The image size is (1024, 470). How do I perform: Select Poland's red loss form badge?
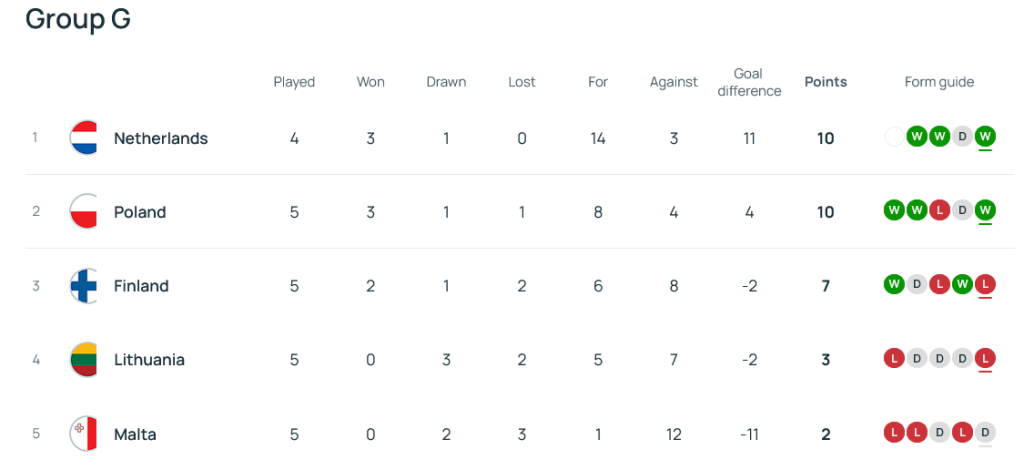(939, 210)
